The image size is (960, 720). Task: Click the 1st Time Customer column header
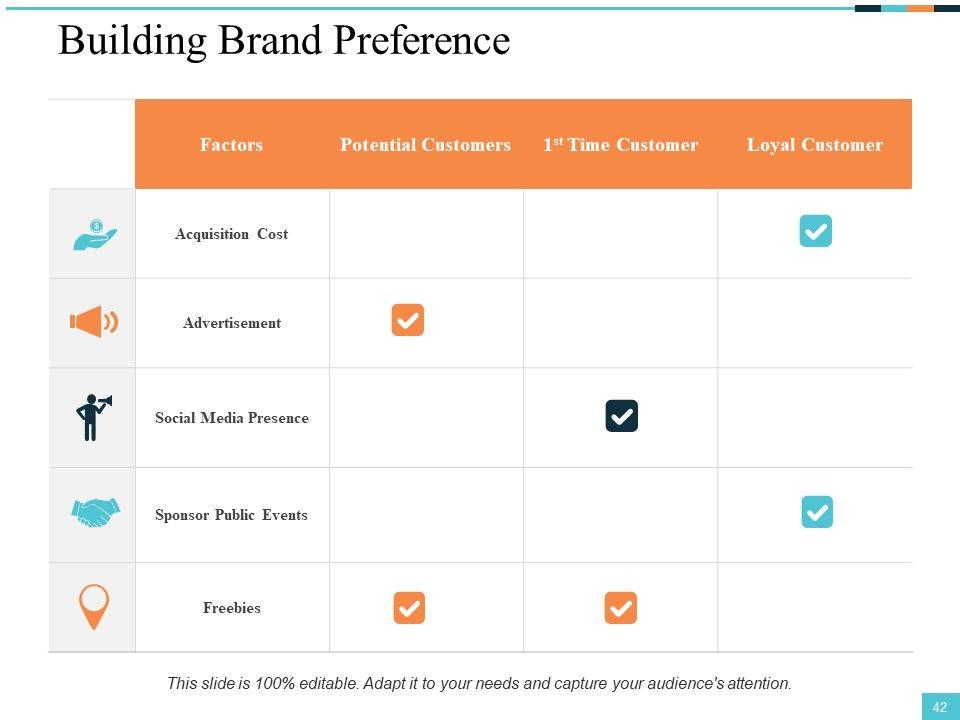[x=620, y=145]
